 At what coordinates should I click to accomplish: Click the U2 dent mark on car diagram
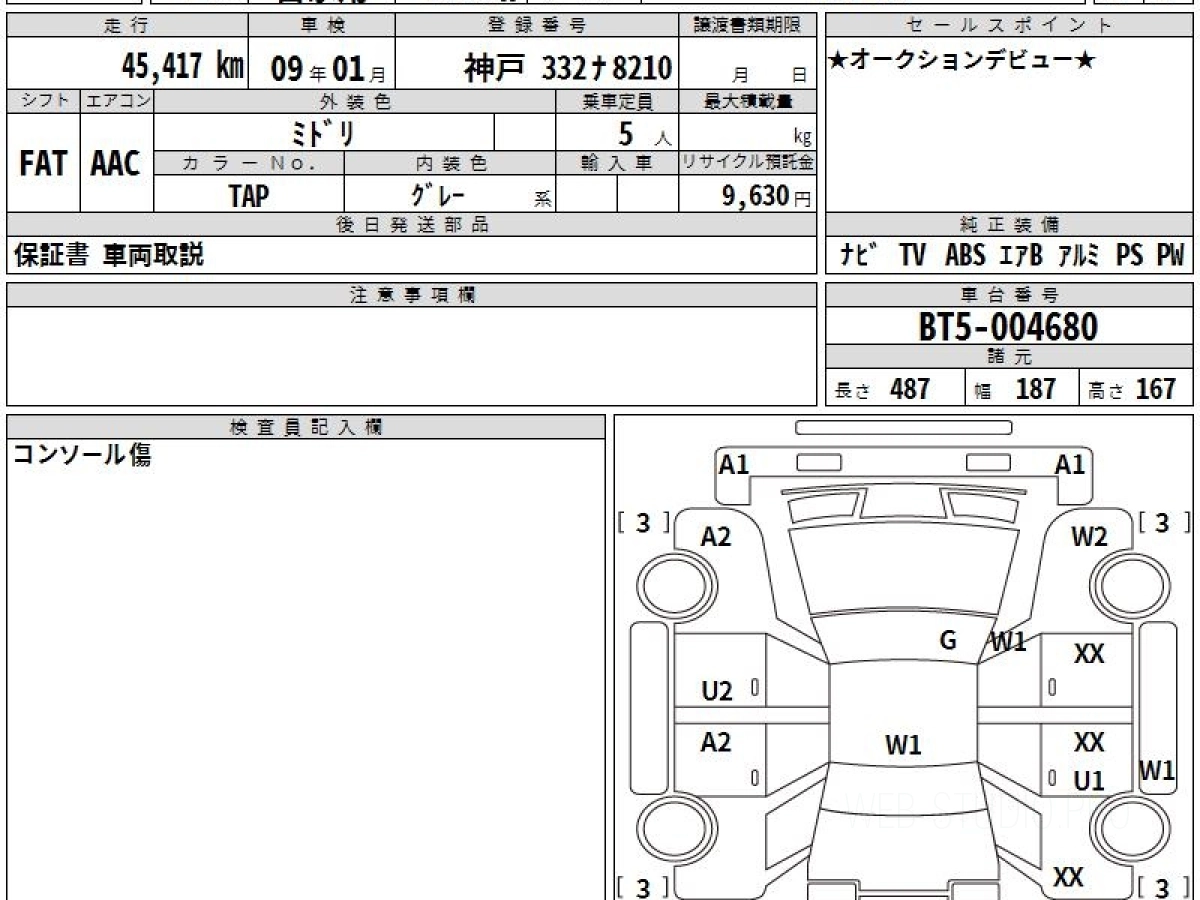click(x=717, y=691)
